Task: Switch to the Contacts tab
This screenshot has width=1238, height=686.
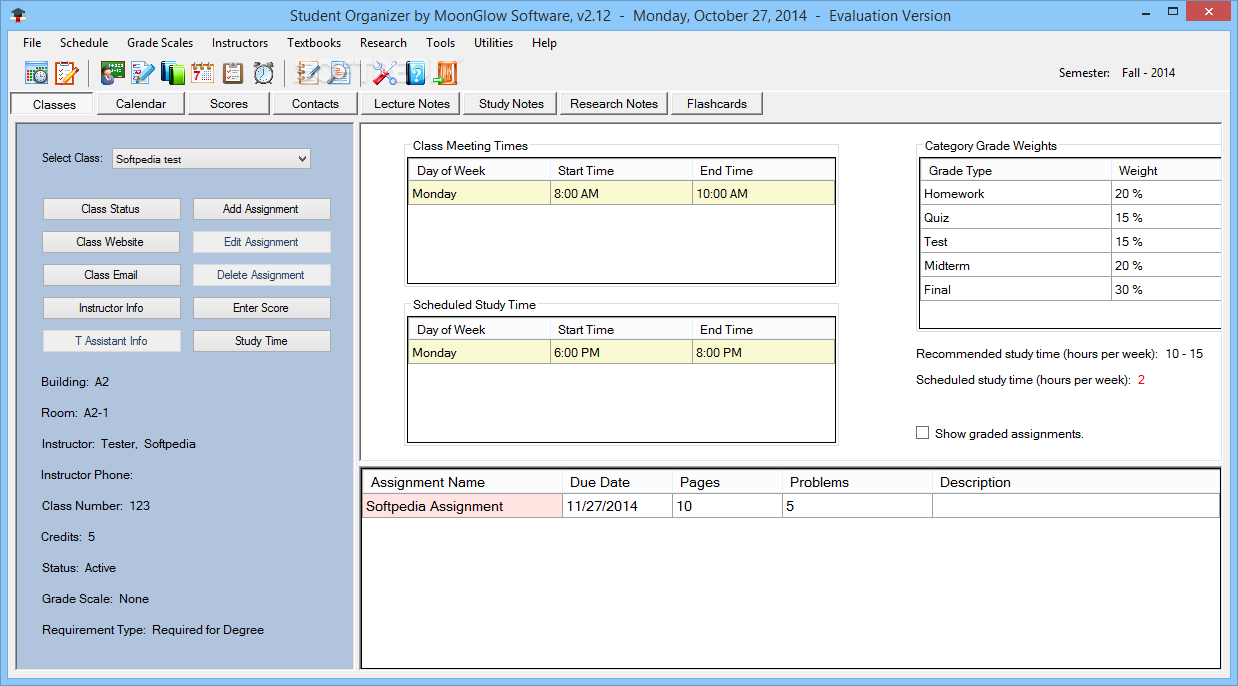Action: pyautogui.click(x=315, y=103)
